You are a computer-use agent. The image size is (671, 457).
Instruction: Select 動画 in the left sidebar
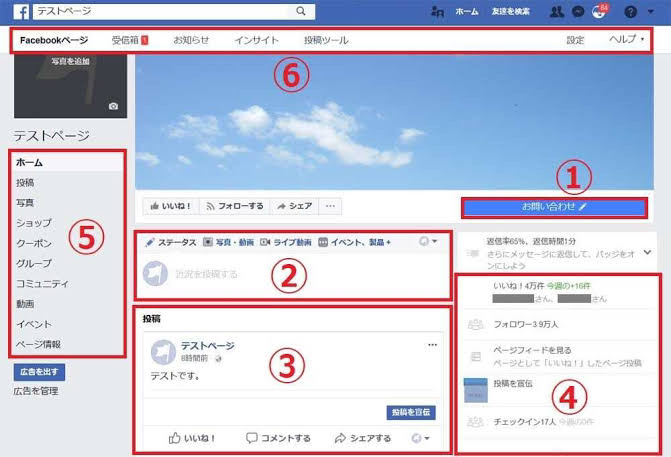pos(25,304)
